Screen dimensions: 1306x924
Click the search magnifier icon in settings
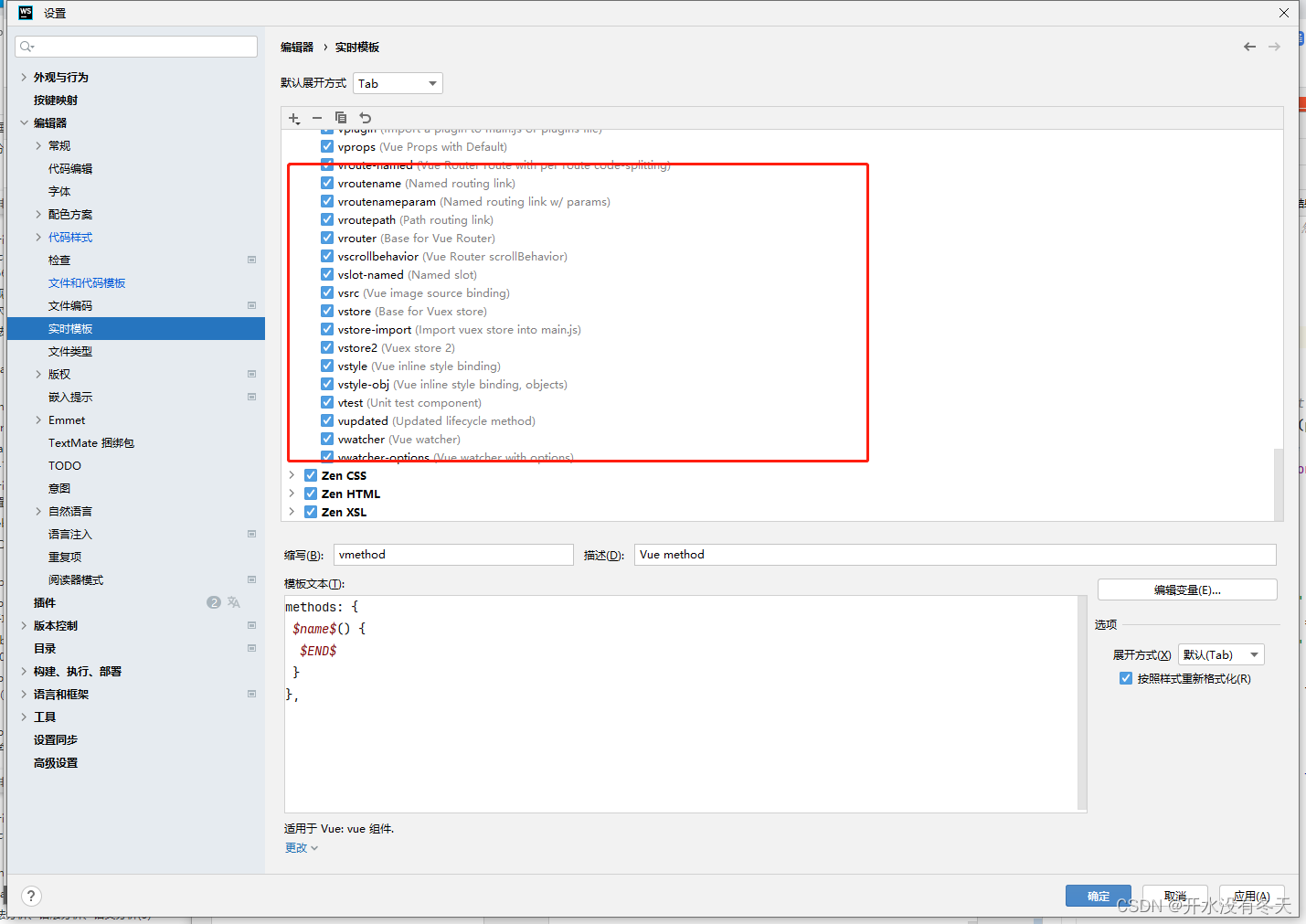click(x=27, y=47)
